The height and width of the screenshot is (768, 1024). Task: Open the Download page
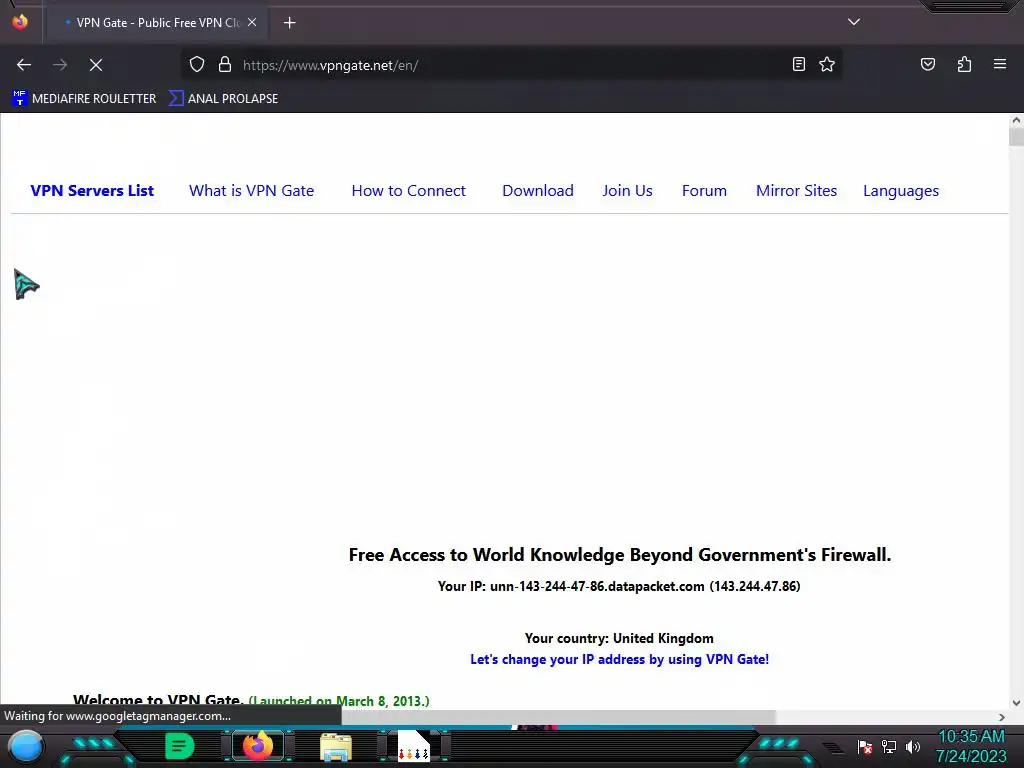click(537, 191)
